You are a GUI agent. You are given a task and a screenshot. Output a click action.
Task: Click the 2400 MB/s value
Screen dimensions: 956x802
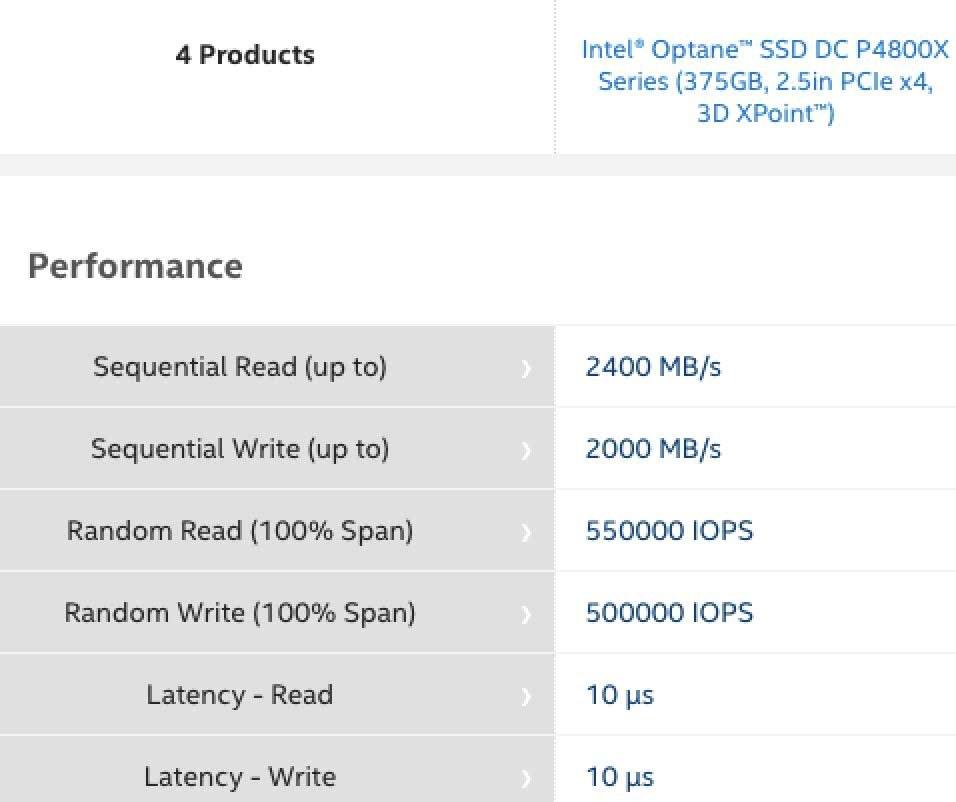click(x=653, y=367)
